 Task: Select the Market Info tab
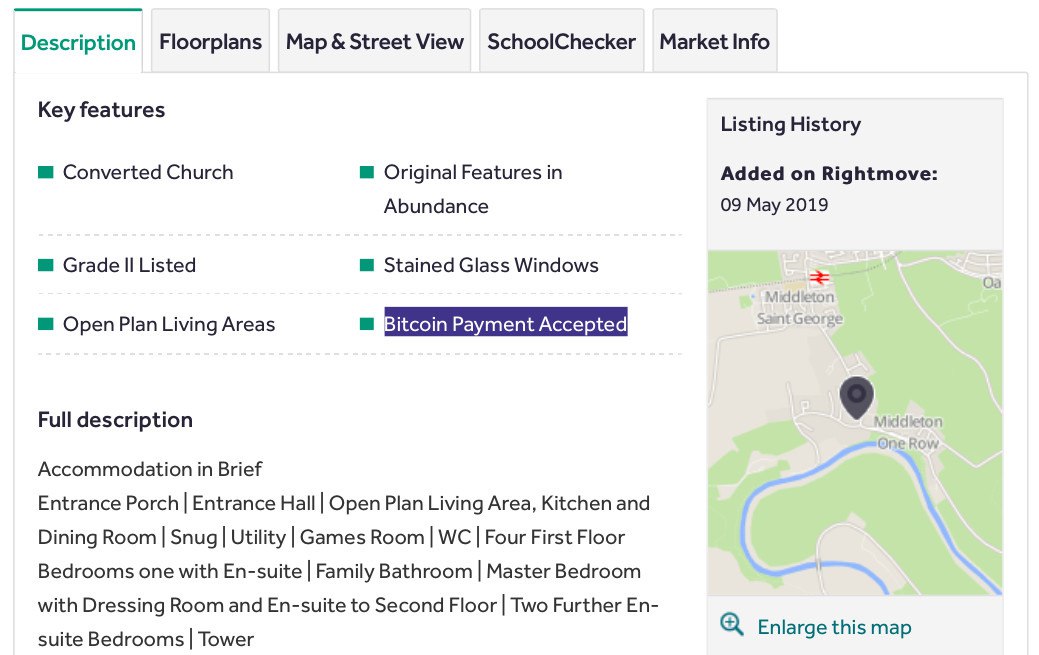(x=714, y=42)
